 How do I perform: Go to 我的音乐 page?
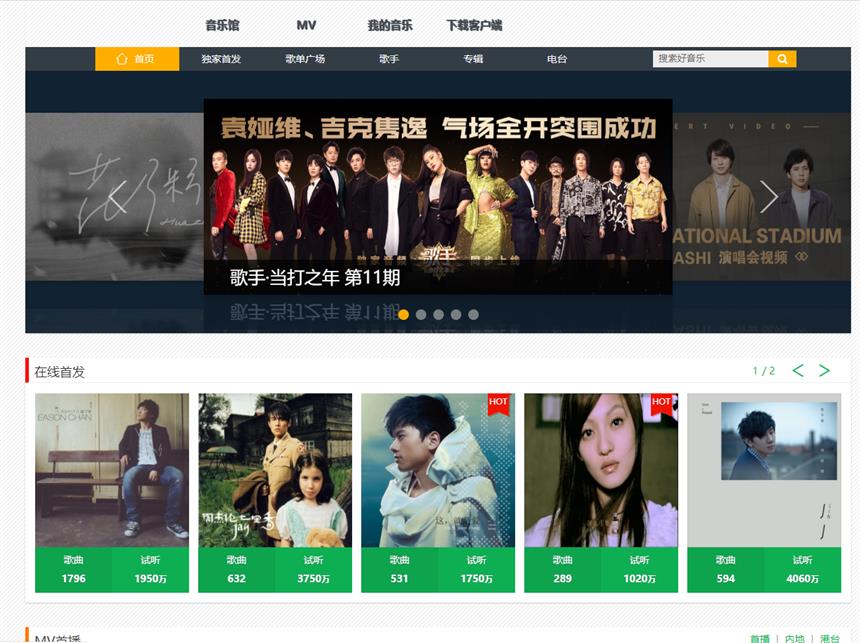pos(389,25)
